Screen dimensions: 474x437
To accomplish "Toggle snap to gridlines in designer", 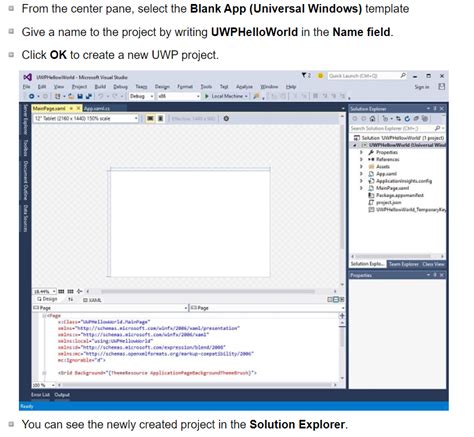I will click(70, 292).
